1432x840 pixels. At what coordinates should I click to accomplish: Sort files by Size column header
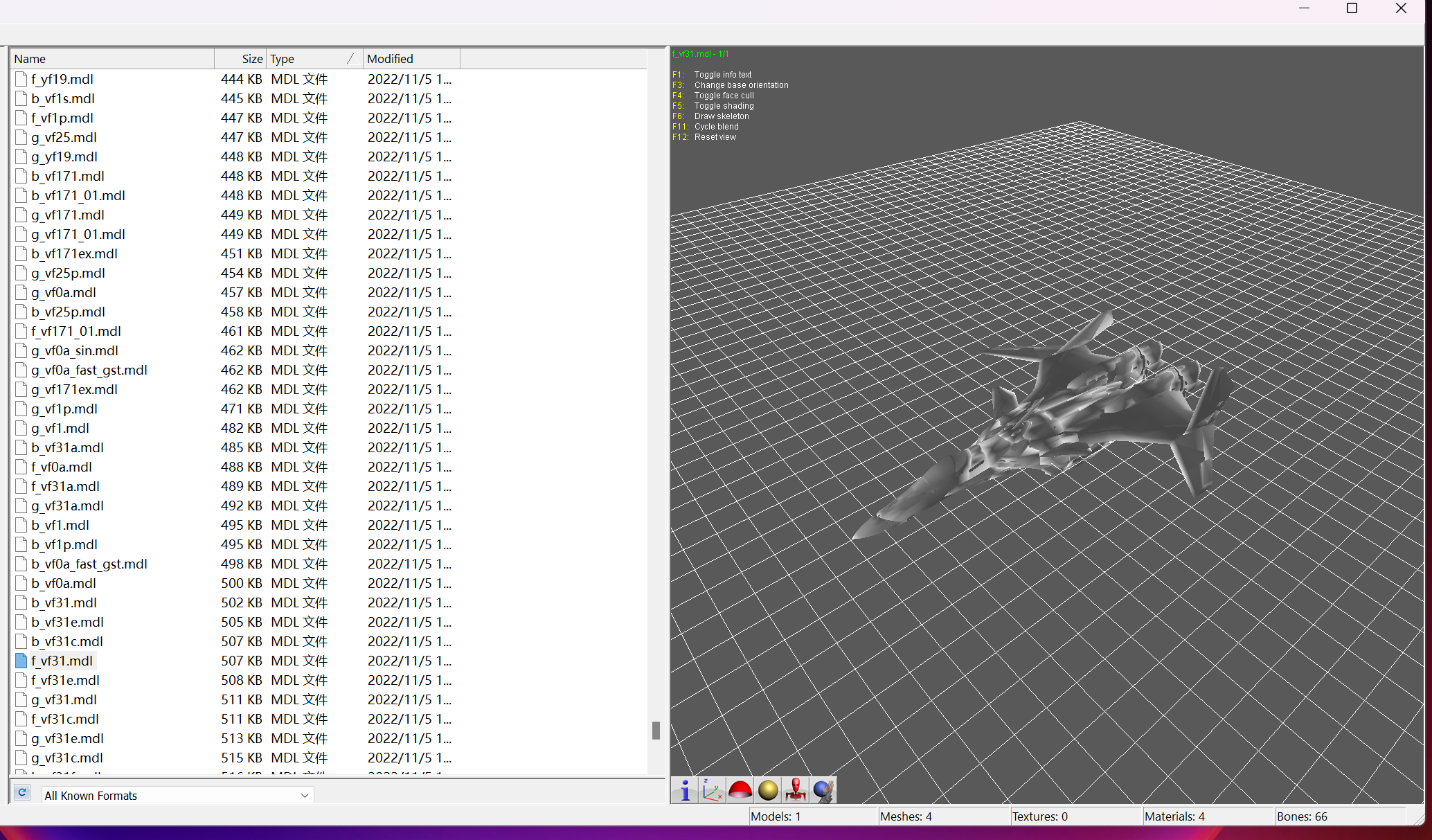[x=240, y=59]
